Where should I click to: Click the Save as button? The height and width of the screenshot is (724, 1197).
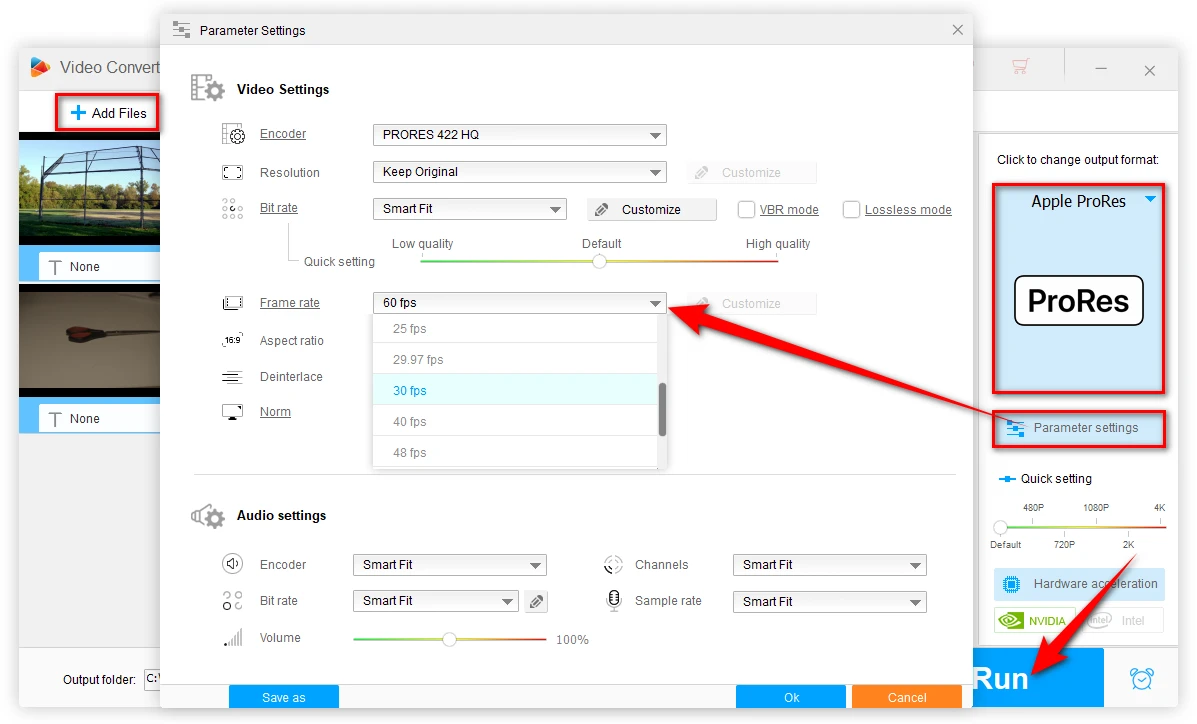[x=284, y=697]
